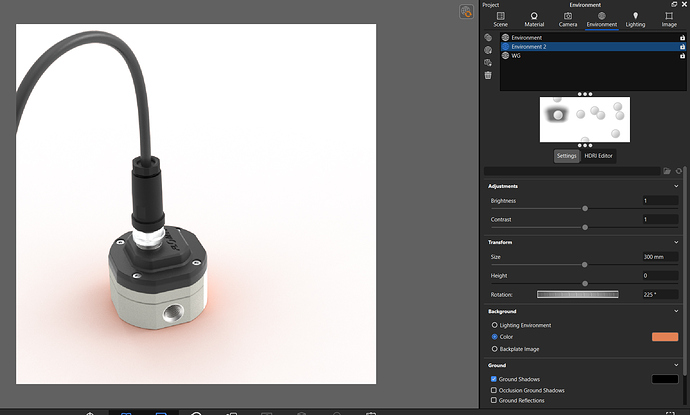Undock the Project panel with float icon
Screen dimensions: 690x415
674,4
